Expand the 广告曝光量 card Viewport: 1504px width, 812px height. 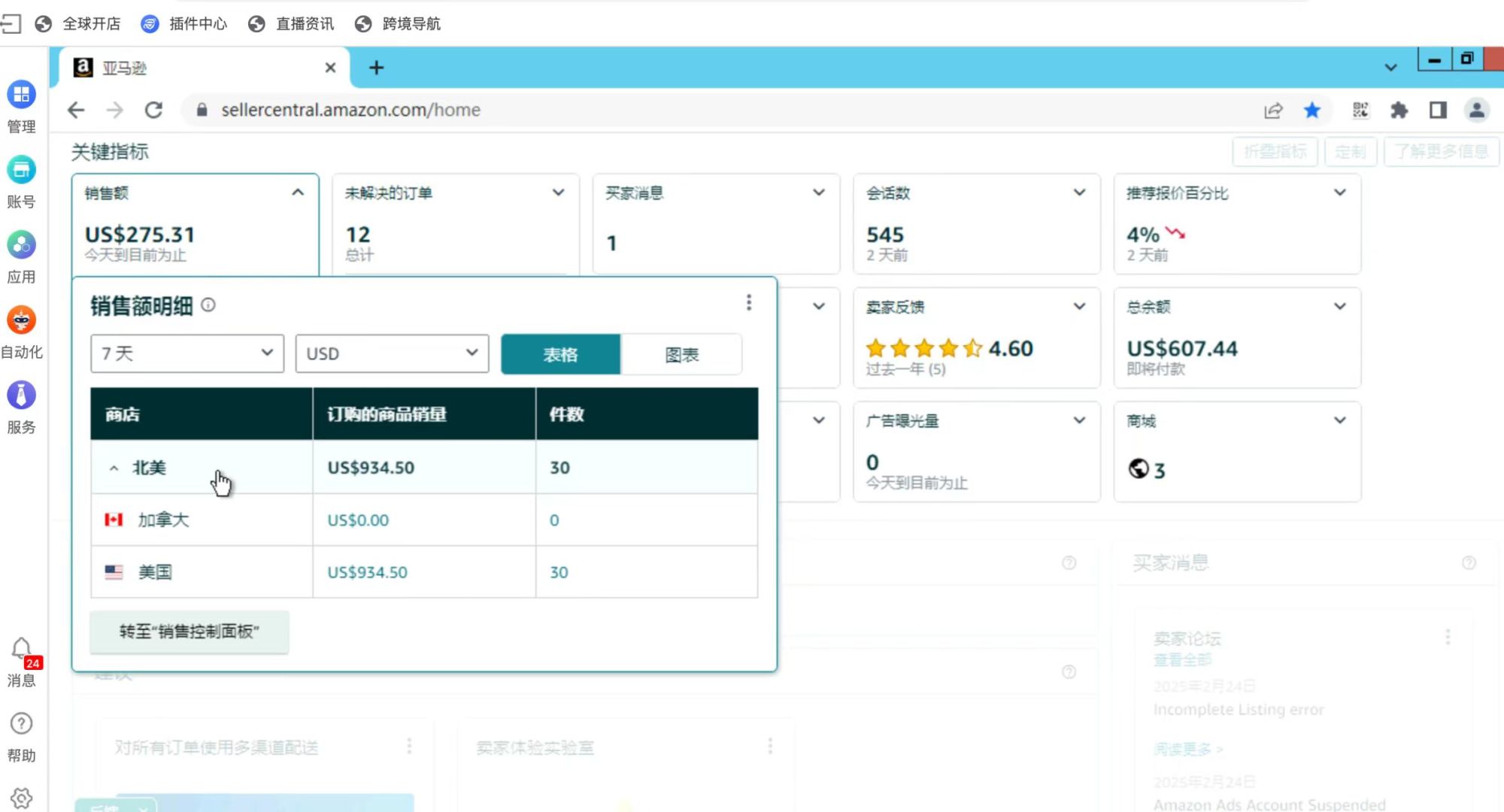click(x=1079, y=420)
